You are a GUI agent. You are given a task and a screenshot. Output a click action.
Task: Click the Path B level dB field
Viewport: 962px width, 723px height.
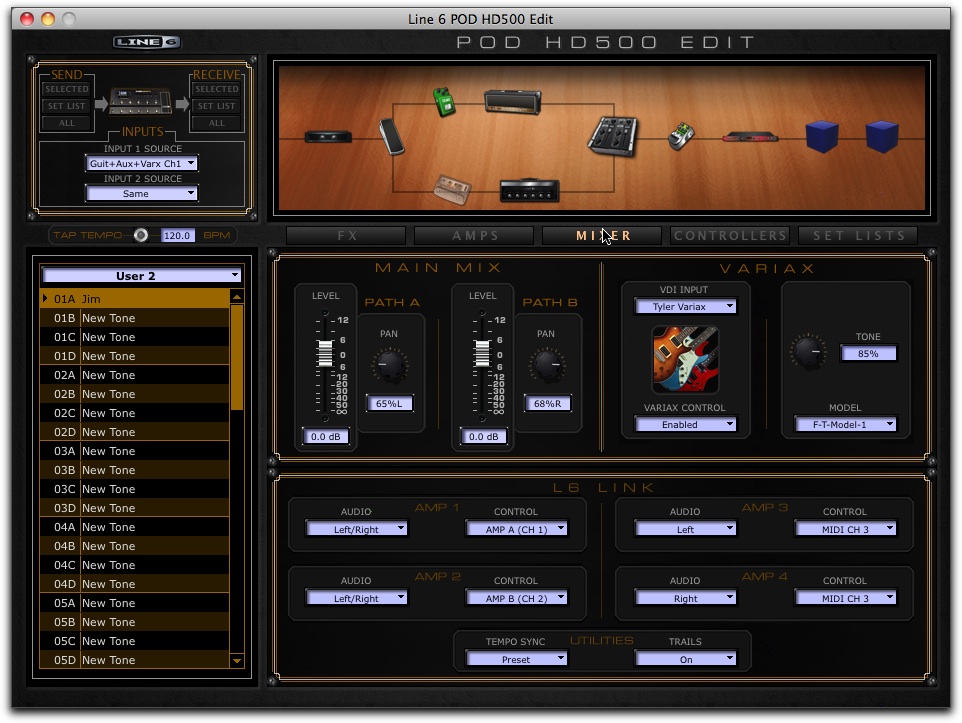pos(483,436)
